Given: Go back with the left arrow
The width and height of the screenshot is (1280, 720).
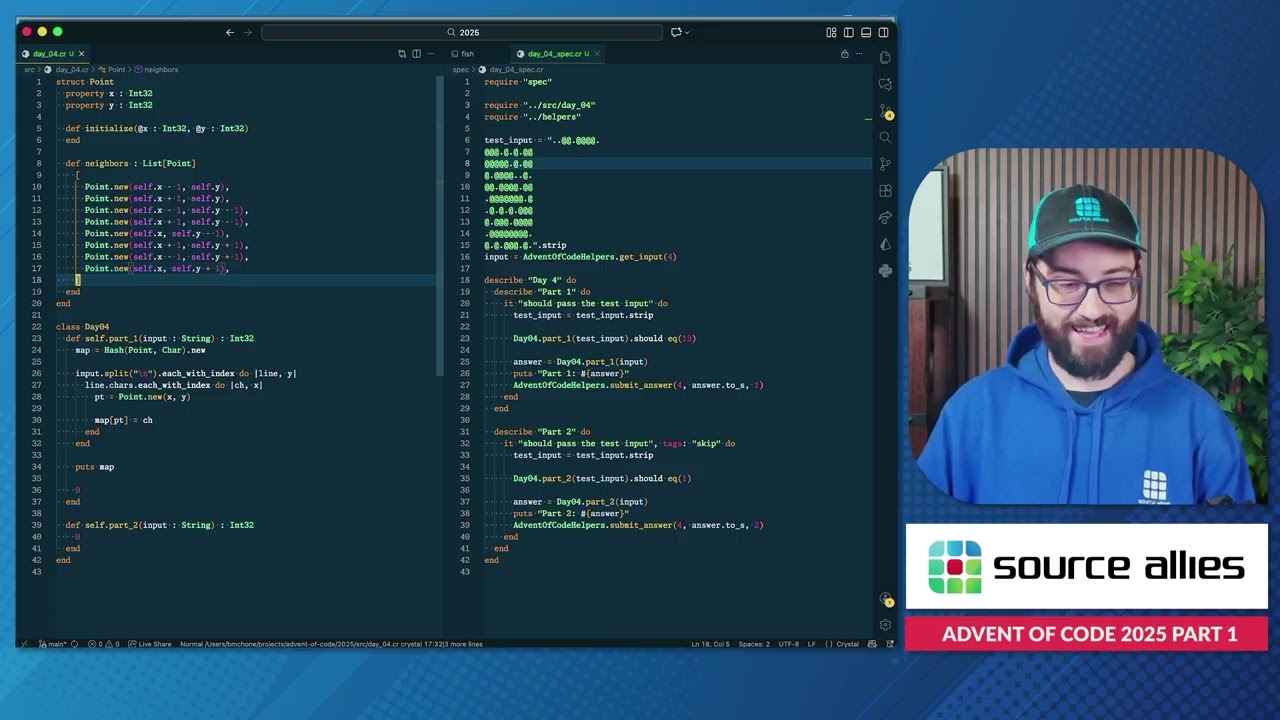Looking at the screenshot, I should click(230, 32).
